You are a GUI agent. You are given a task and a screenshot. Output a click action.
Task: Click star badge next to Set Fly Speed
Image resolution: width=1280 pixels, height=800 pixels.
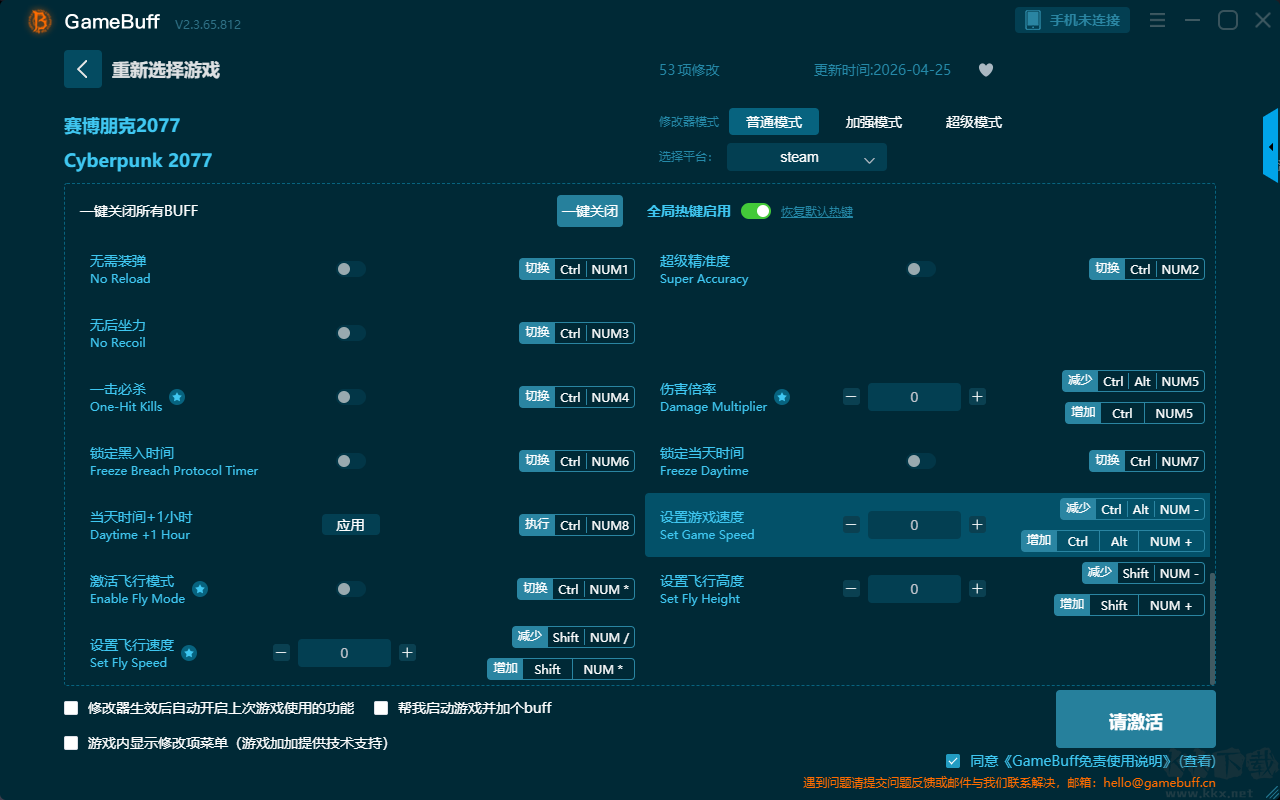(x=189, y=653)
